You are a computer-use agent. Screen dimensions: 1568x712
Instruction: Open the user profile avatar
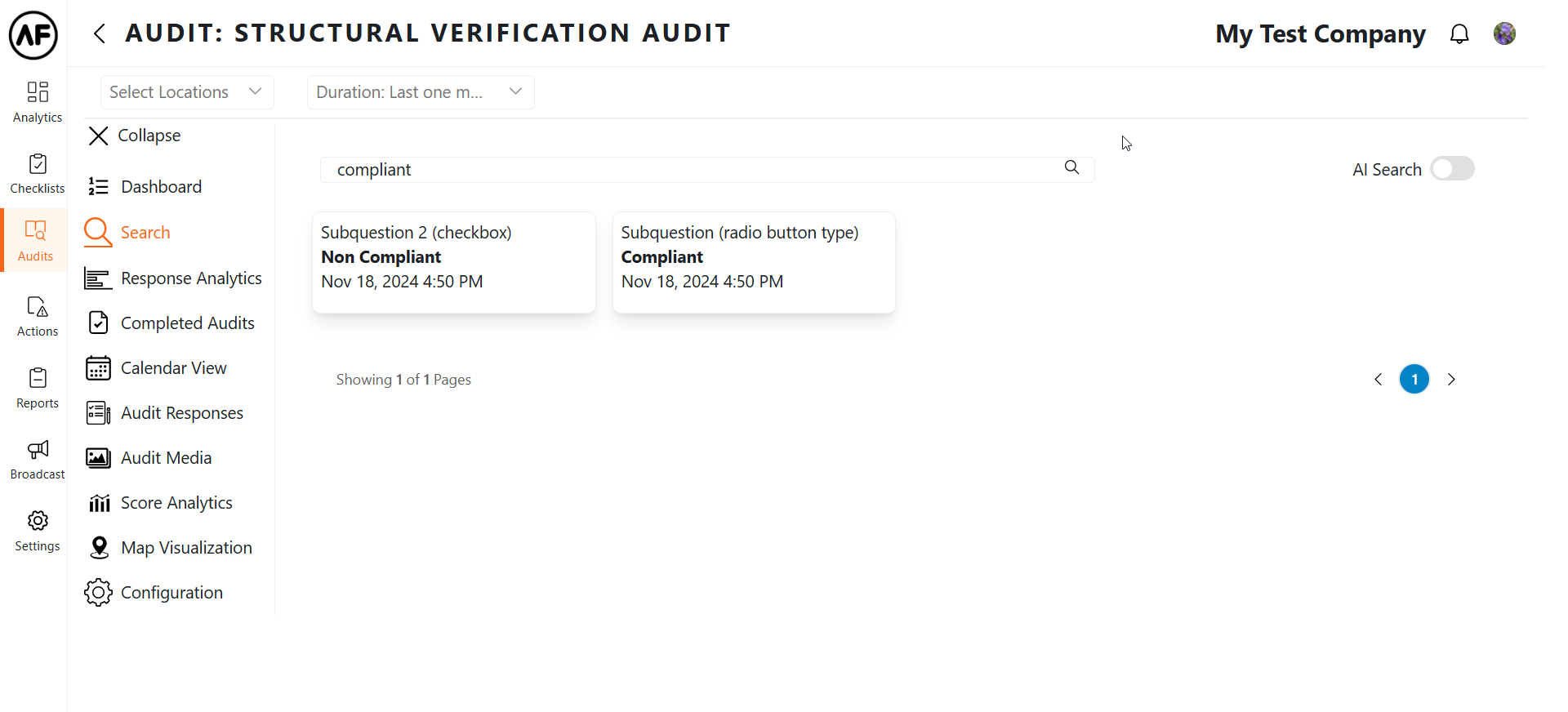pos(1504,33)
